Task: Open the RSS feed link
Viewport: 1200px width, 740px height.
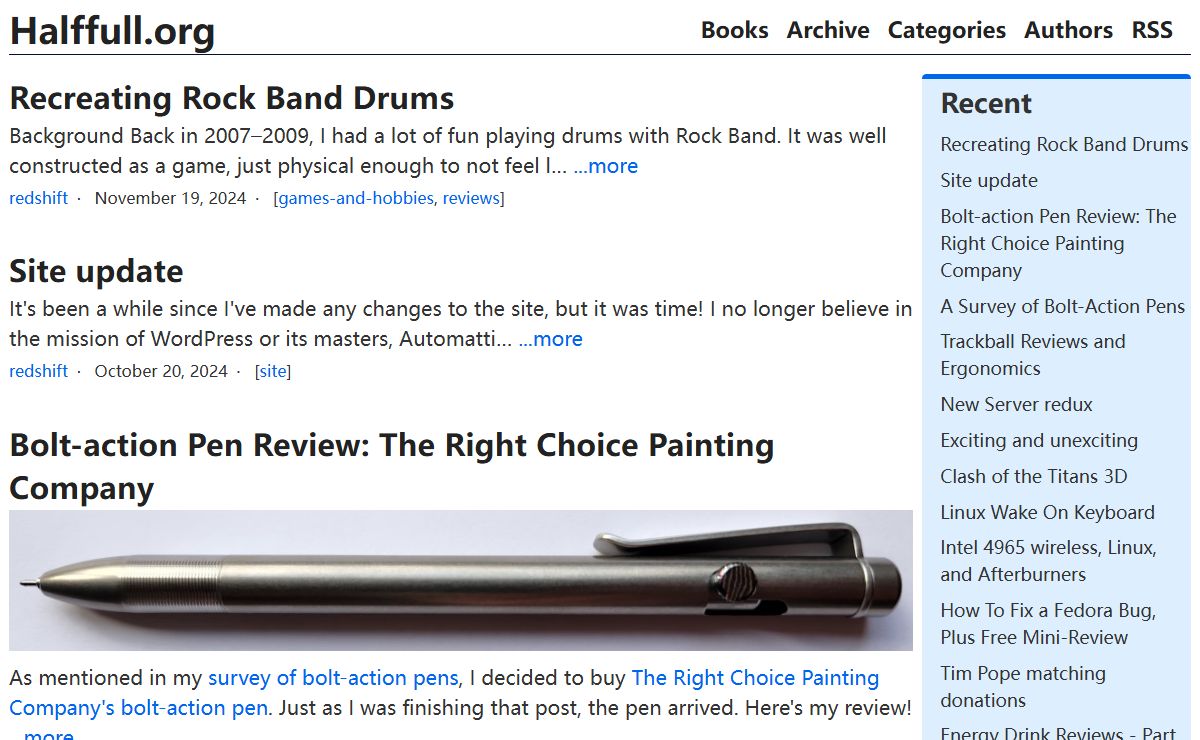Action: 1152,30
